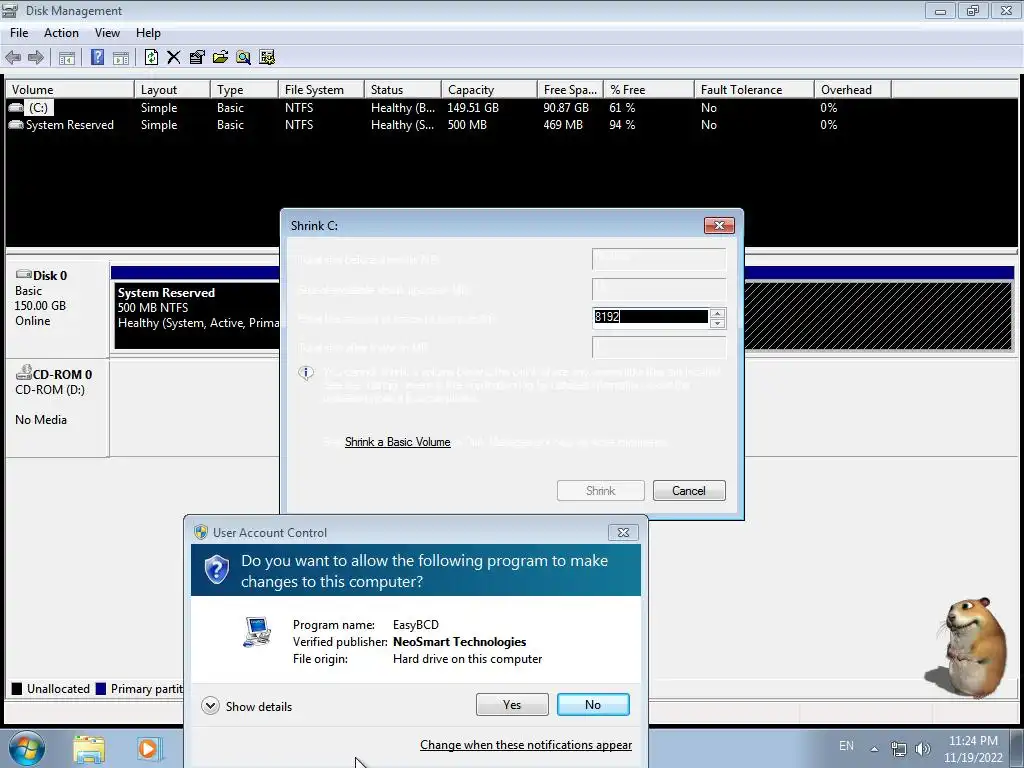Click the EN language indicator
Viewport: 1024px width, 768px height.
[846, 746]
